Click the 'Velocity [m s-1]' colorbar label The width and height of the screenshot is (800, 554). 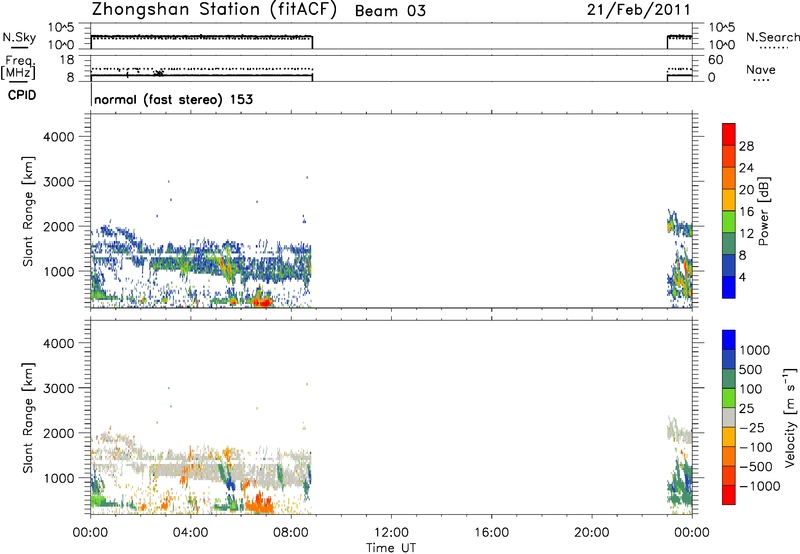coord(790,417)
